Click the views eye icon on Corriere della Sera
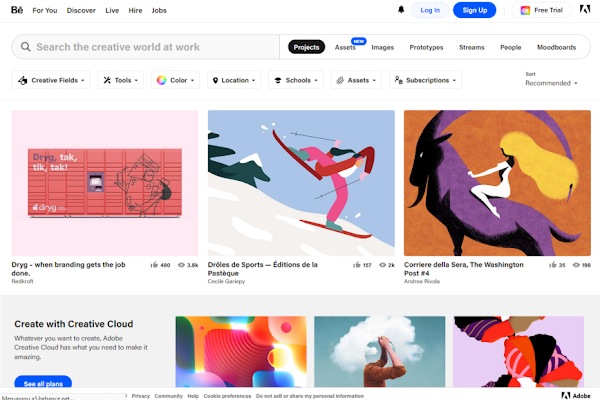 (x=576, y=265)
